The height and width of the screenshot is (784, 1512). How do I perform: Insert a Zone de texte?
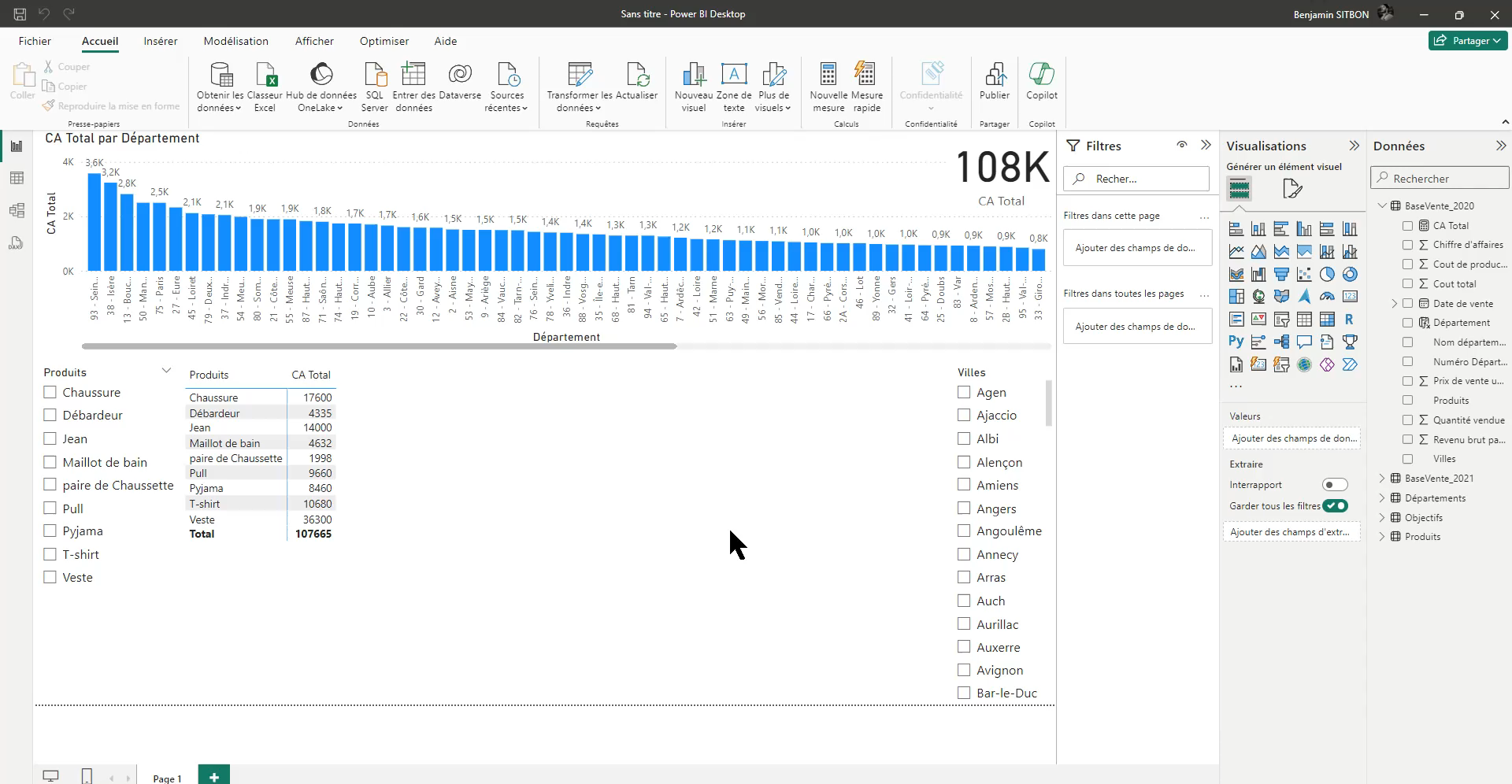[x=733, y=87]
